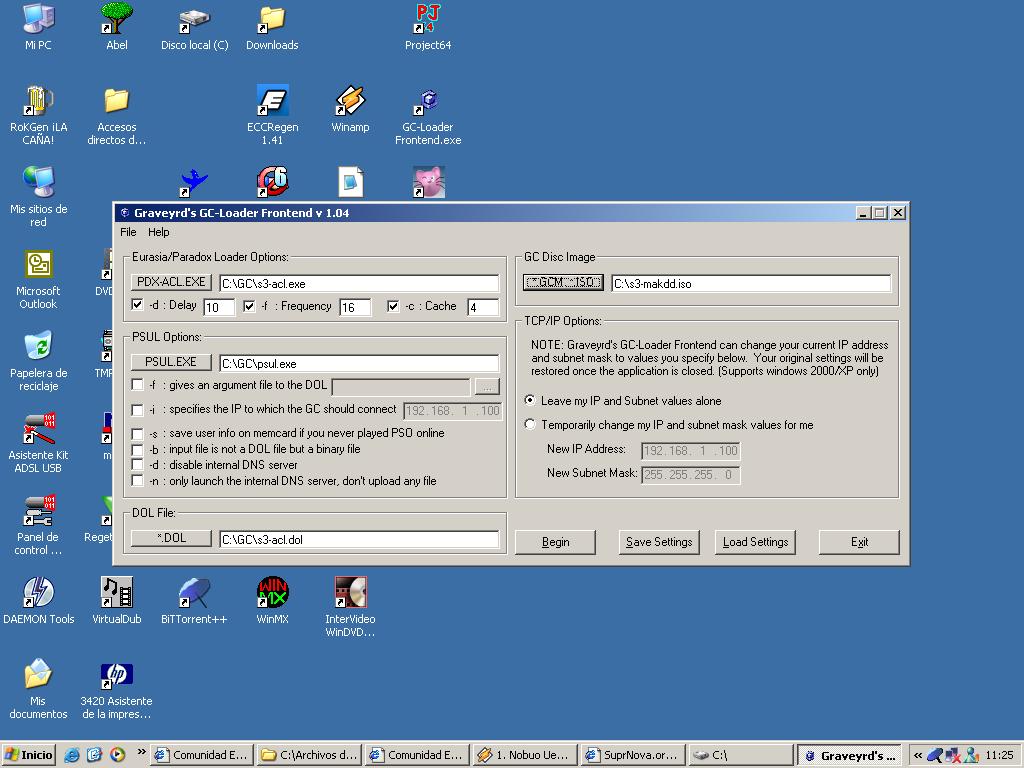This screenshot has height=768, width=1024.
Task: Click the GC-Loader Frontend.exe desktop icon
Action: click(427, 103)
